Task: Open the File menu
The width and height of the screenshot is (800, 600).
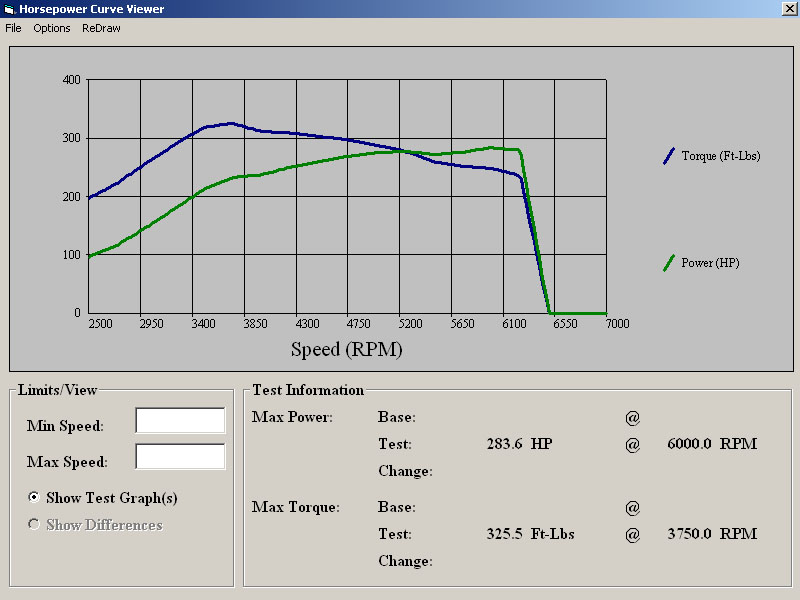Action: tap(13, 28)
